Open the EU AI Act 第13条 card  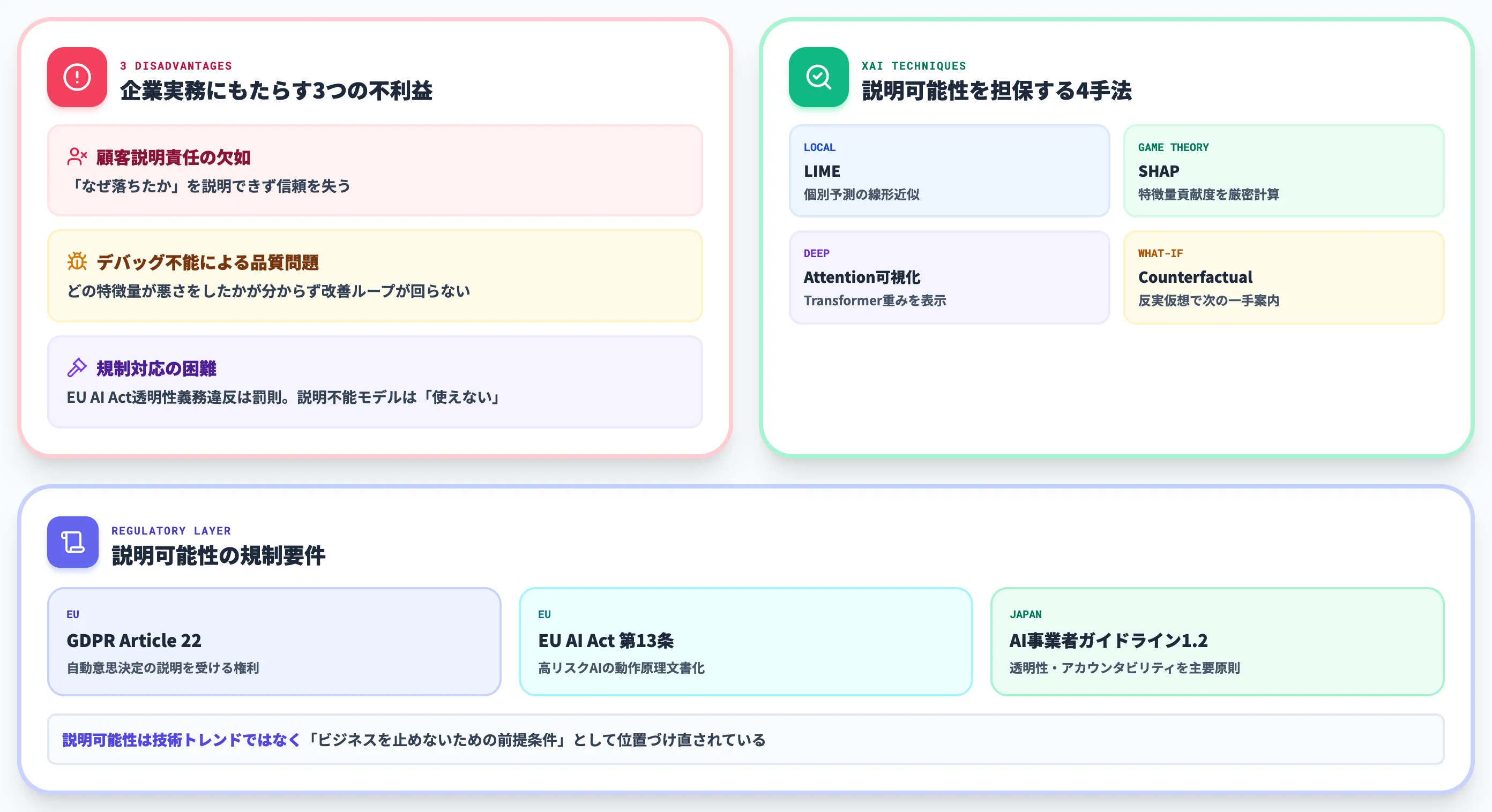point(745,641)
